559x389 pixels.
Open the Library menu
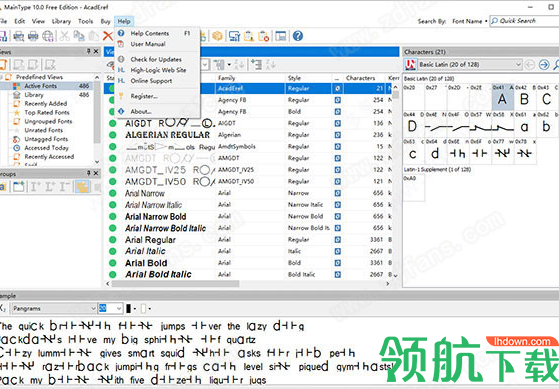(61, 21)
